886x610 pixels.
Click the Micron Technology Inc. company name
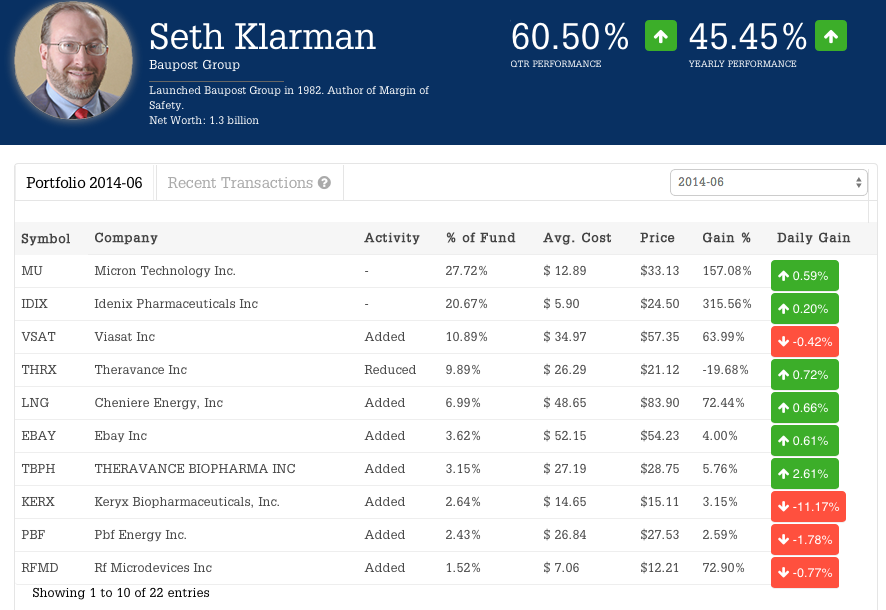(x=165, y=271)
